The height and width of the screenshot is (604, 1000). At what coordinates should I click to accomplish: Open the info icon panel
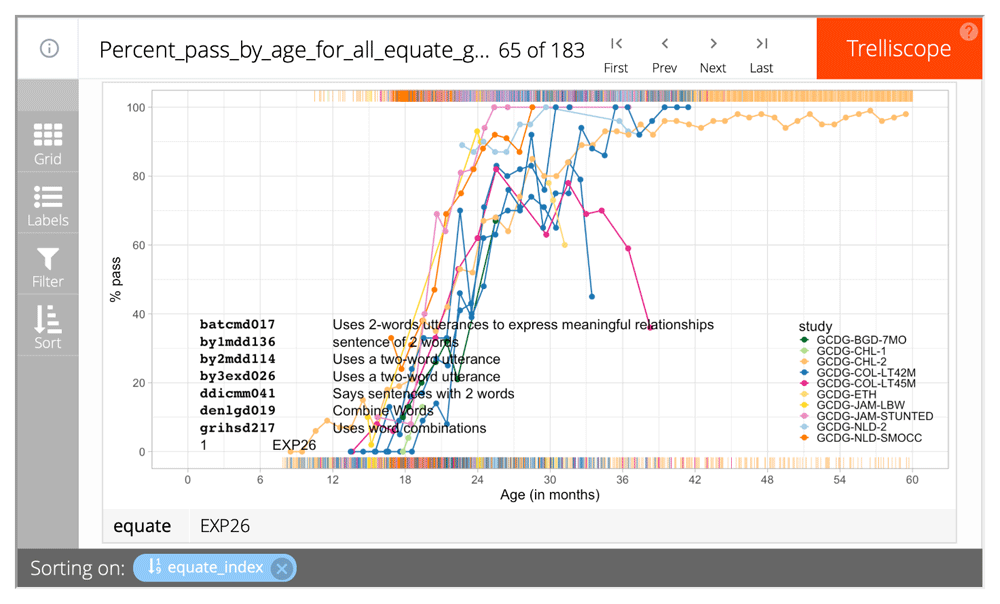(x=49, y=49)
